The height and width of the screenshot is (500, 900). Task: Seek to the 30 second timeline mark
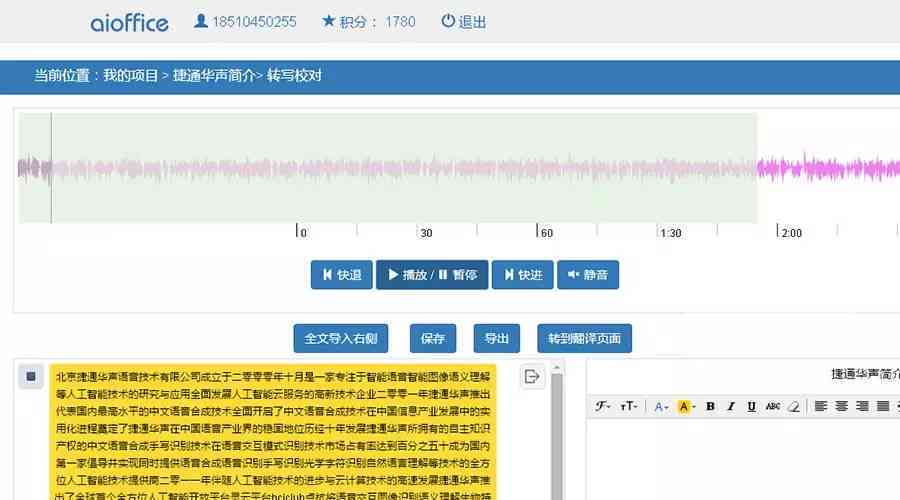(425, 233)
